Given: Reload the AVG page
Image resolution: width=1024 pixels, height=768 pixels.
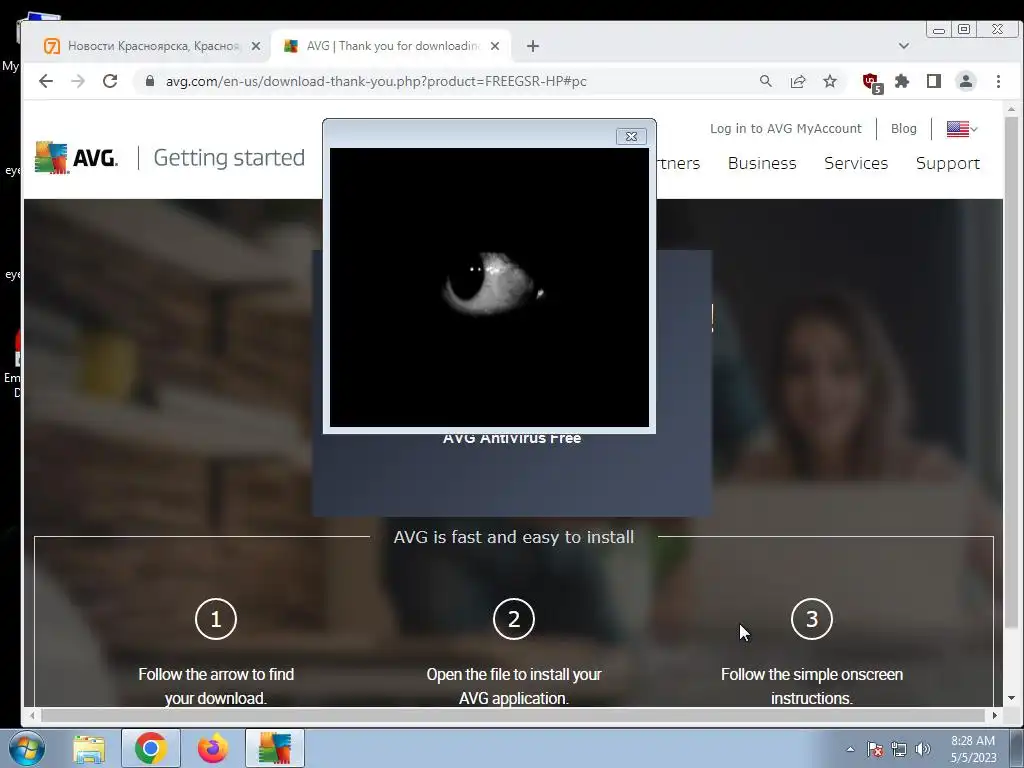Looking at the screenshot, I should point(110,81).
